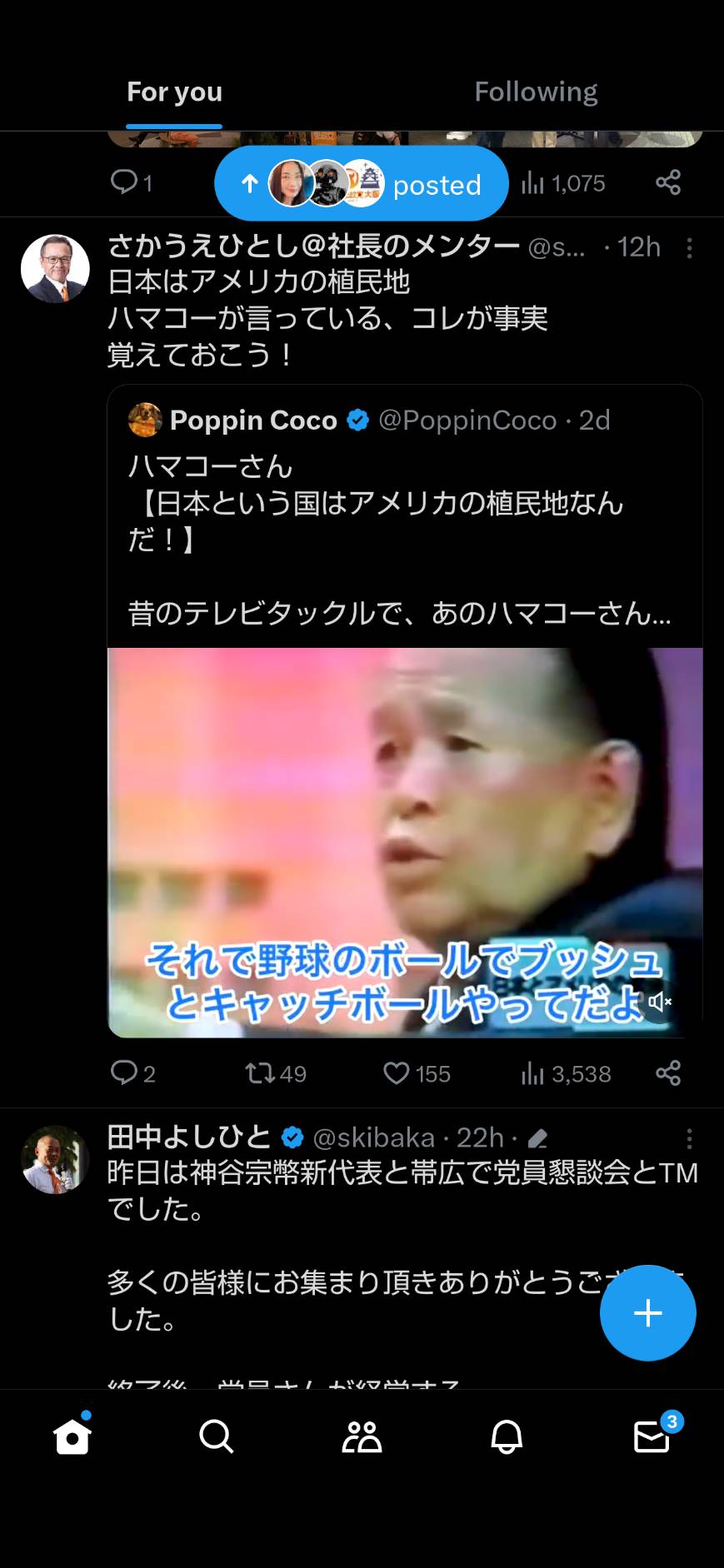This screenshot has height=1568, width=724.
Task: Like the Hamako post with 155 likes
Action: [x=417, y=1073]
